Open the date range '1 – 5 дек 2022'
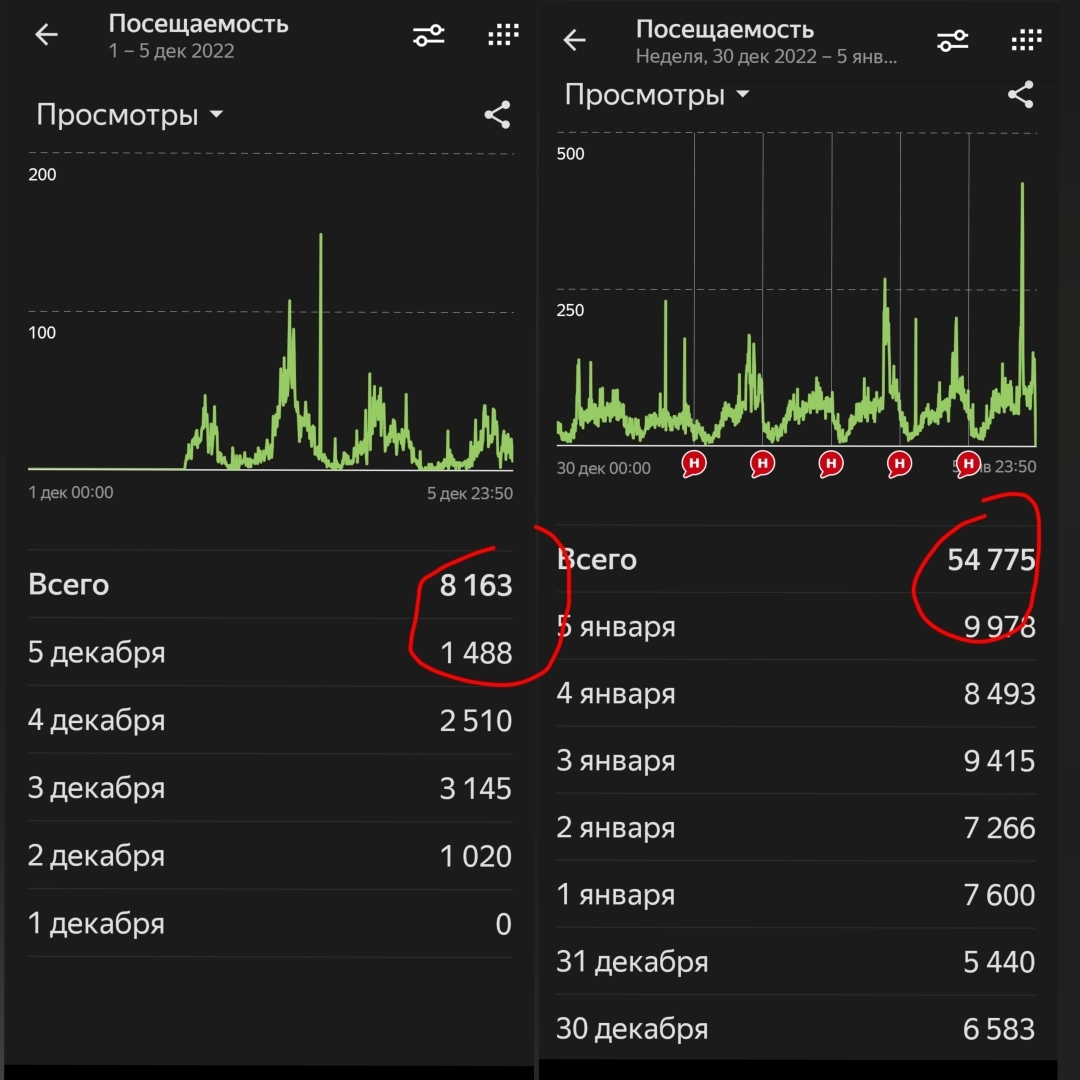Screen dimensions: 1080x1080 click(x=171, y=51)
